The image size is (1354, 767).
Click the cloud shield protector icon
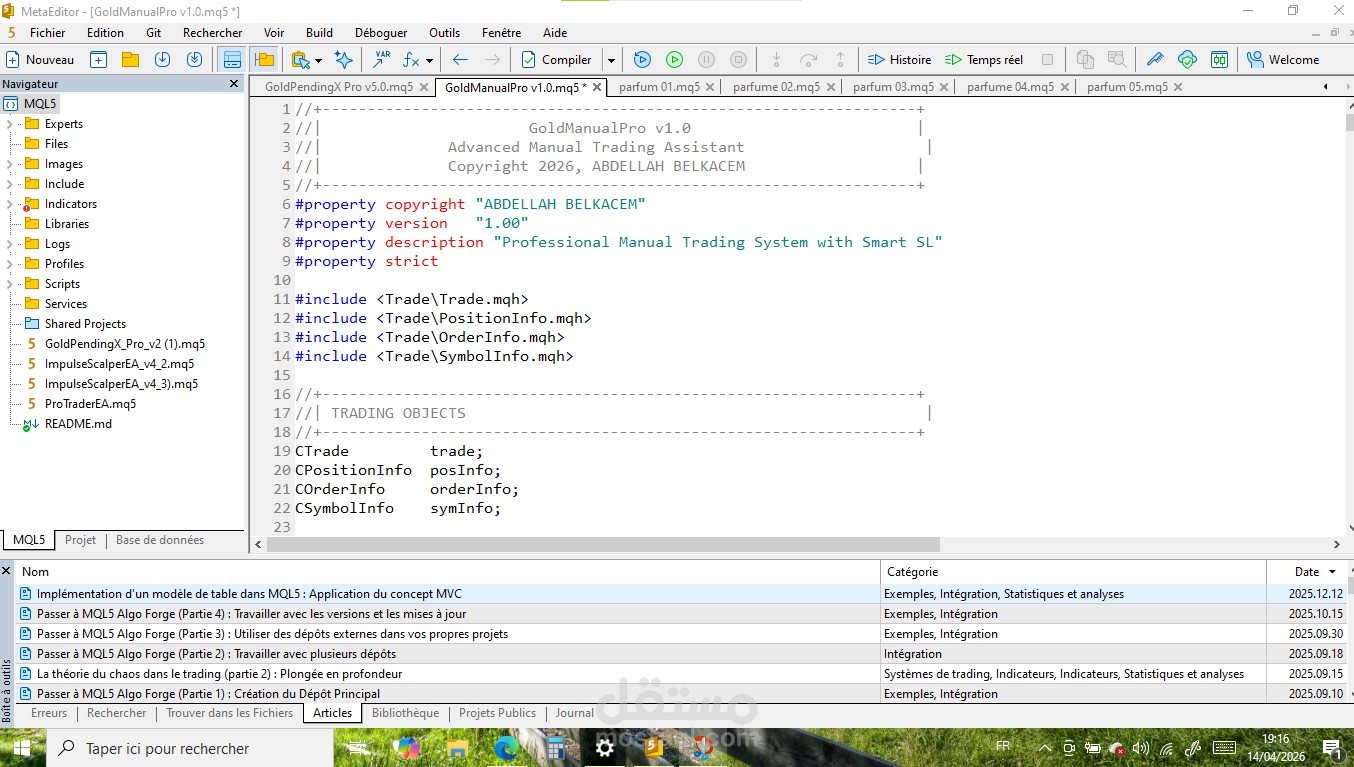point(1187,60)
